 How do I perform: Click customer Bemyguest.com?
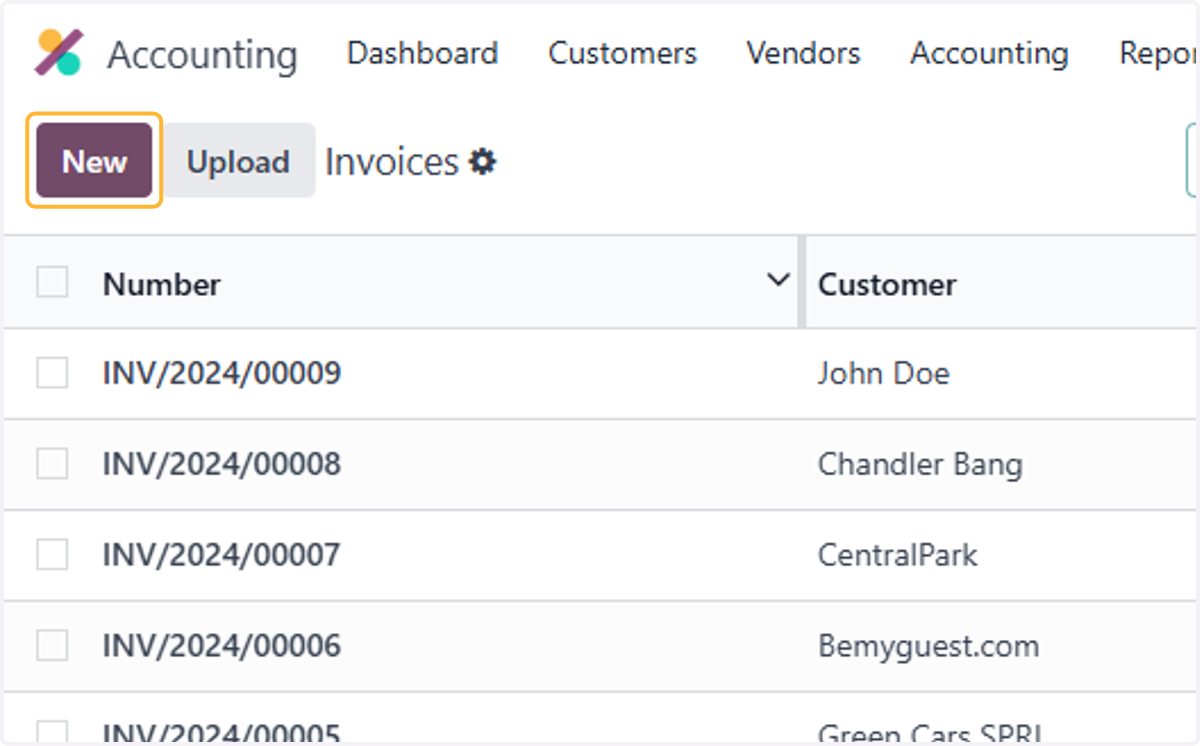point(928,646)
